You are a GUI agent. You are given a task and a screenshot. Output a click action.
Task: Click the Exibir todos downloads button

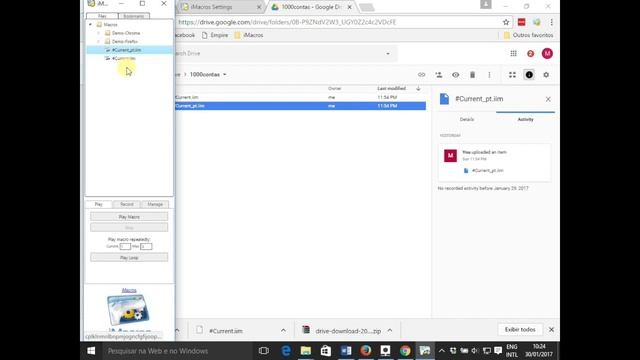[x=520, y=329]
